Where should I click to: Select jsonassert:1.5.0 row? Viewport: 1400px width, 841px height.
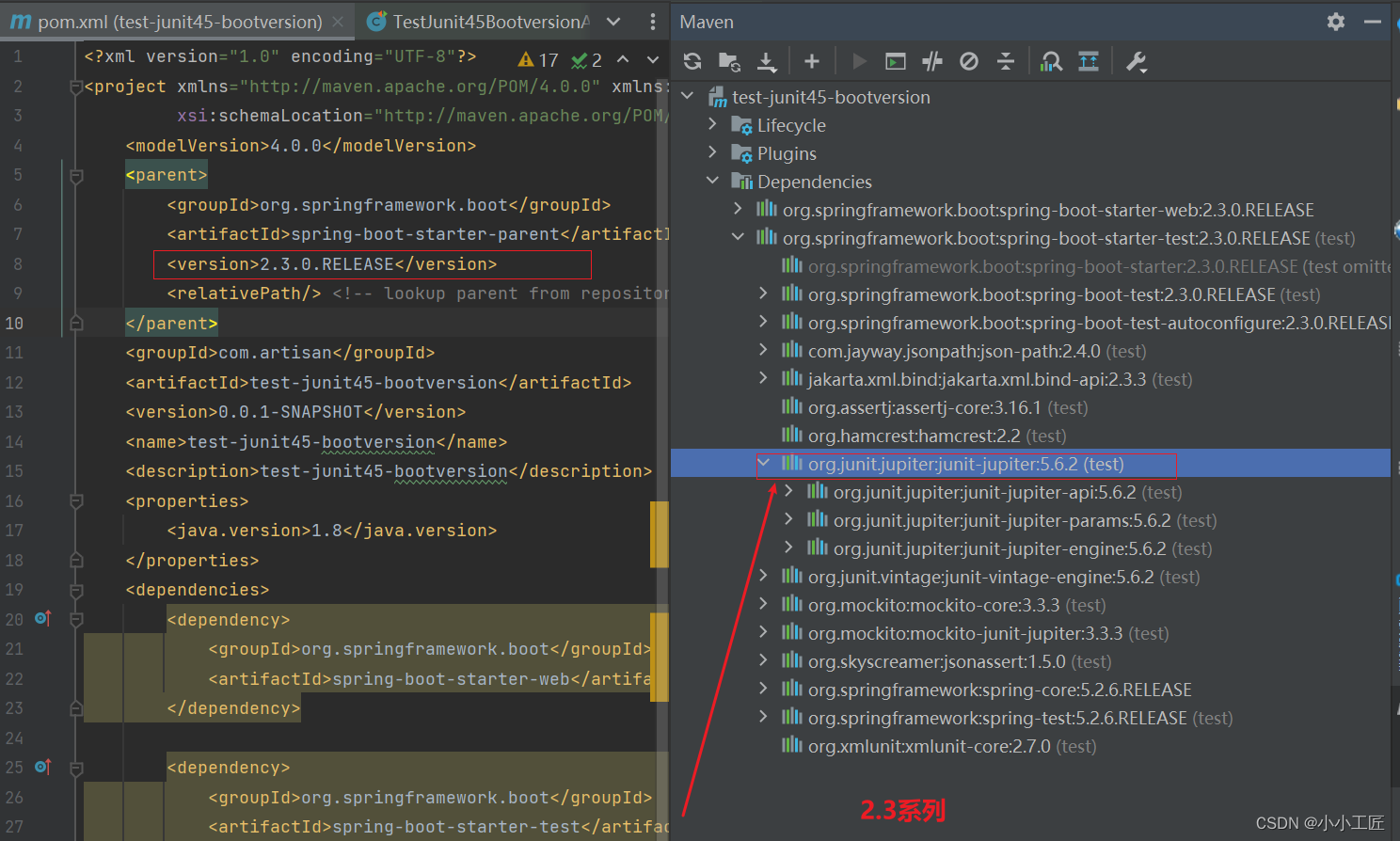click(x=1030, y=661)
